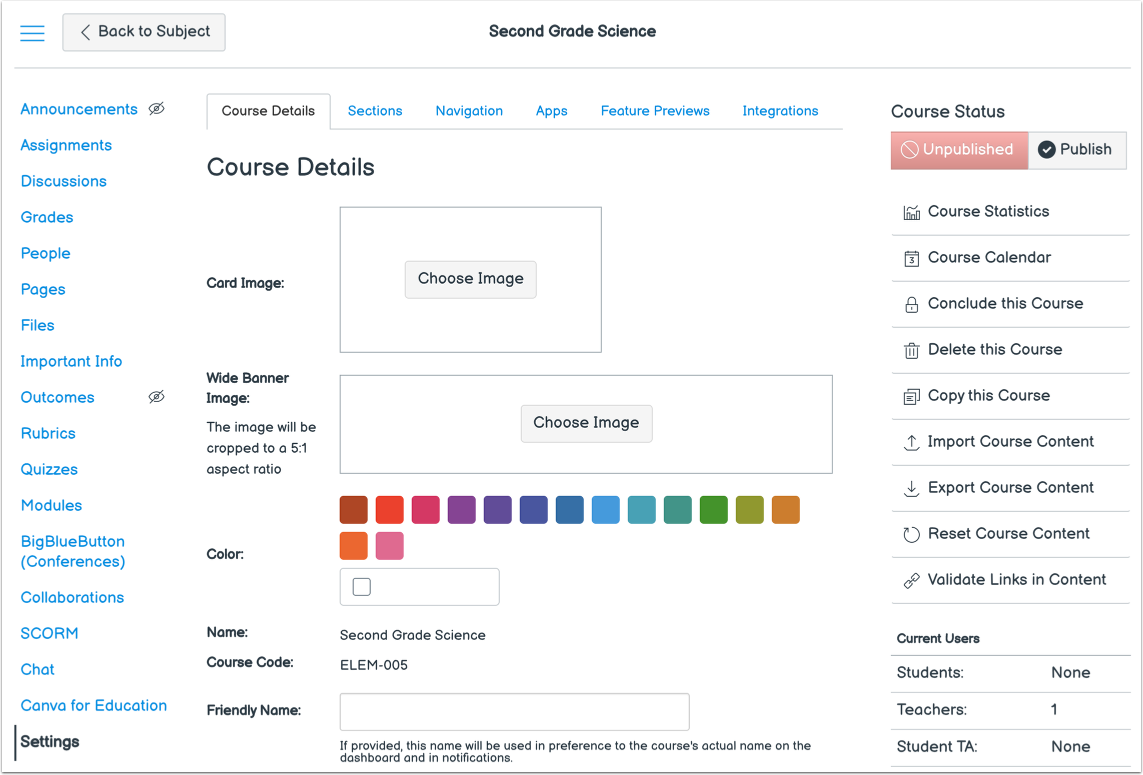Click the Copy this Course icon
1143x775 pixels.
pos(911,397)
